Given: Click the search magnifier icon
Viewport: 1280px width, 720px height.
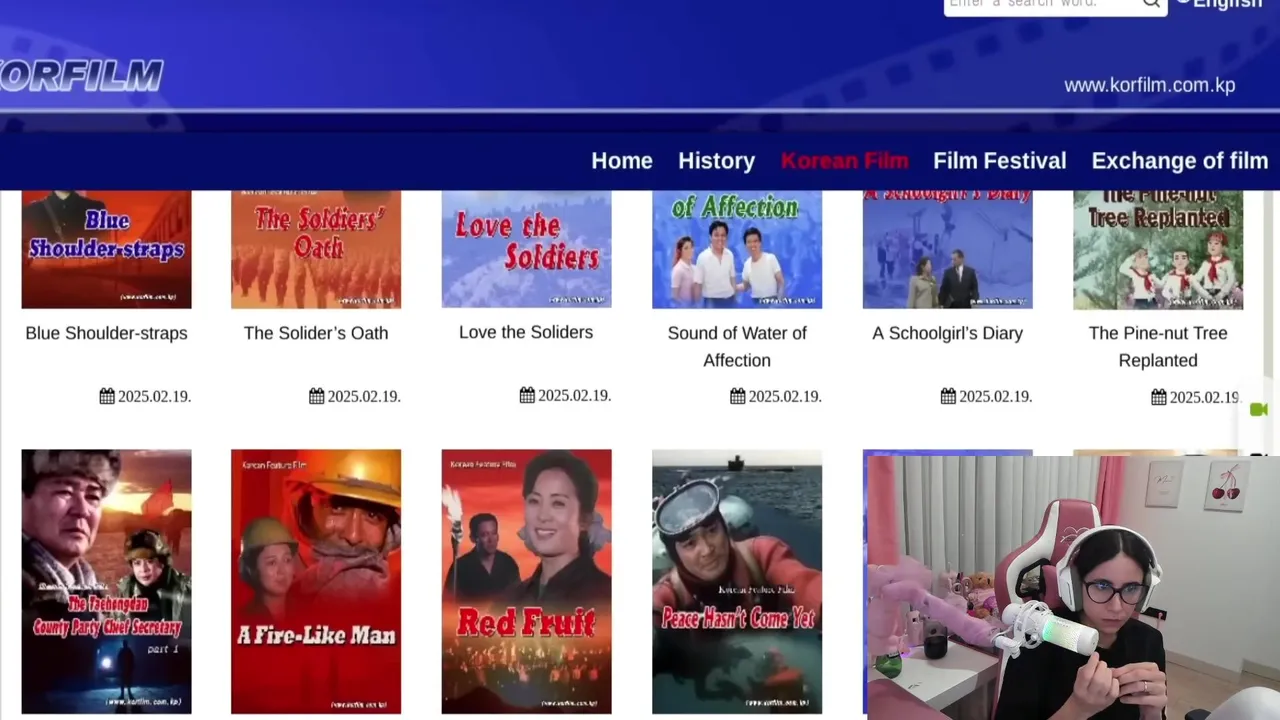Looking at the screenshot, I should tap(1151, 4).
